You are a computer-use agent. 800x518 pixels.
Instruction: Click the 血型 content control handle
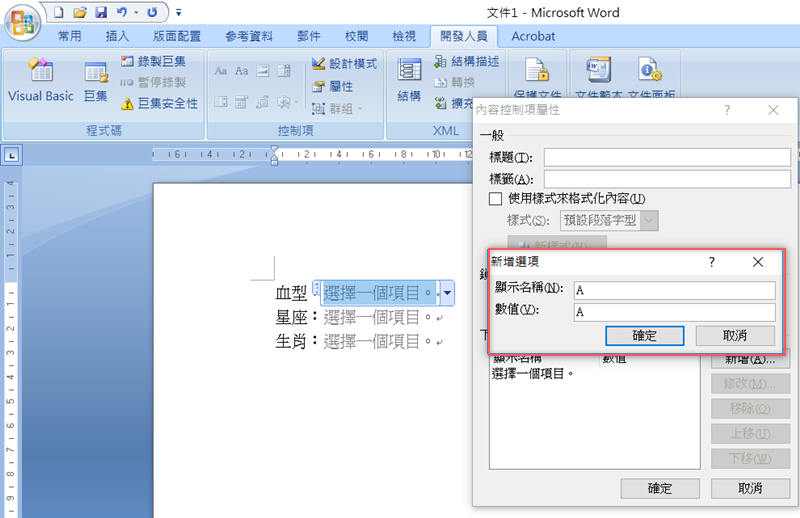316,288
